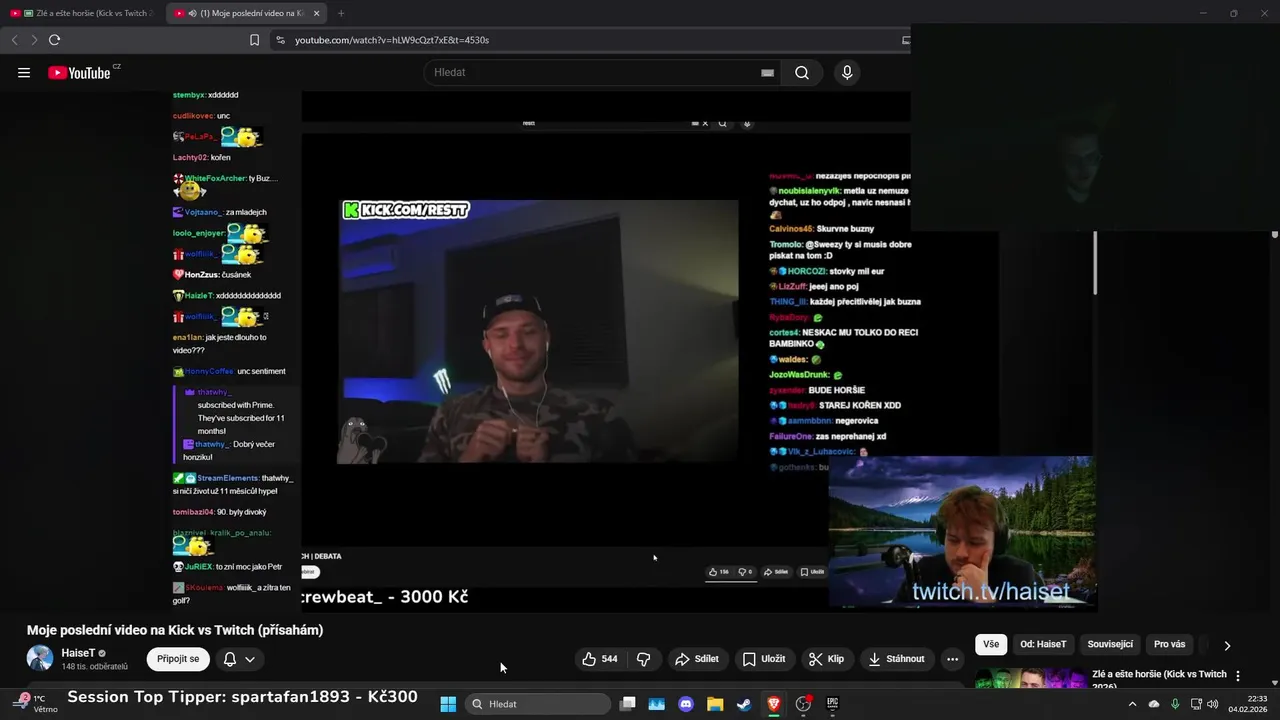Image resolution: width=1280 pixels, height=720 pixels.
Task: Click the video title "Moje poslední video na Kick"
Action: [175, 630]
